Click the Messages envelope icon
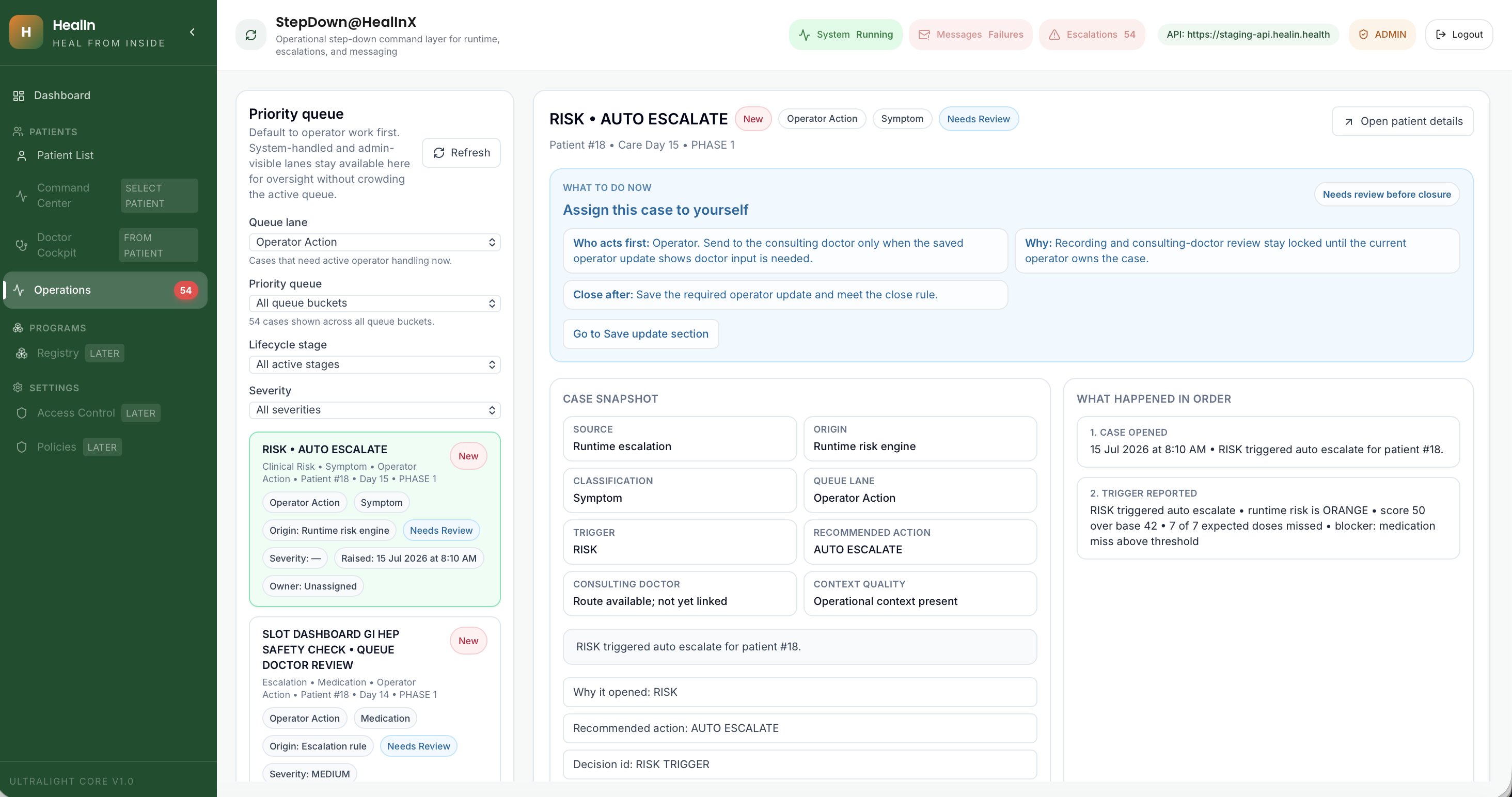The width and height of the screenshot is (1512, 797). tap(924, 35)
